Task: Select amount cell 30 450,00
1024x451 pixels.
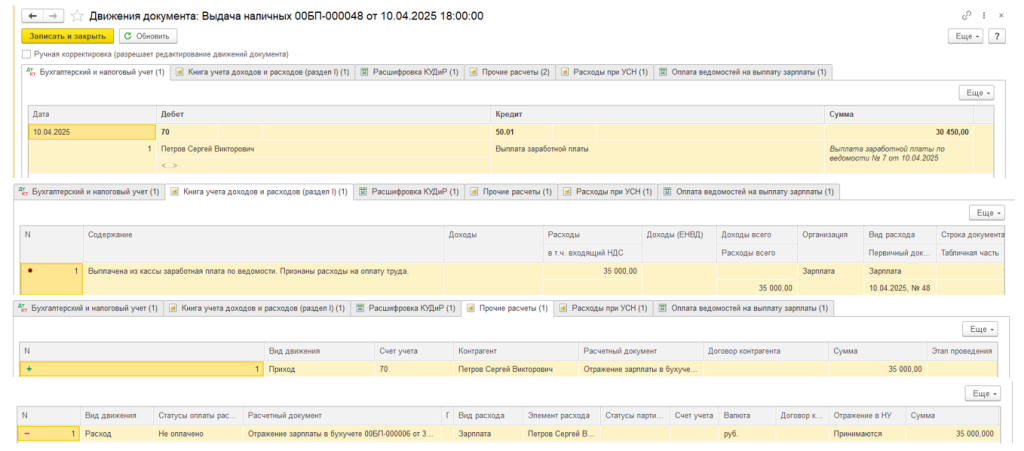Action: 899,132
